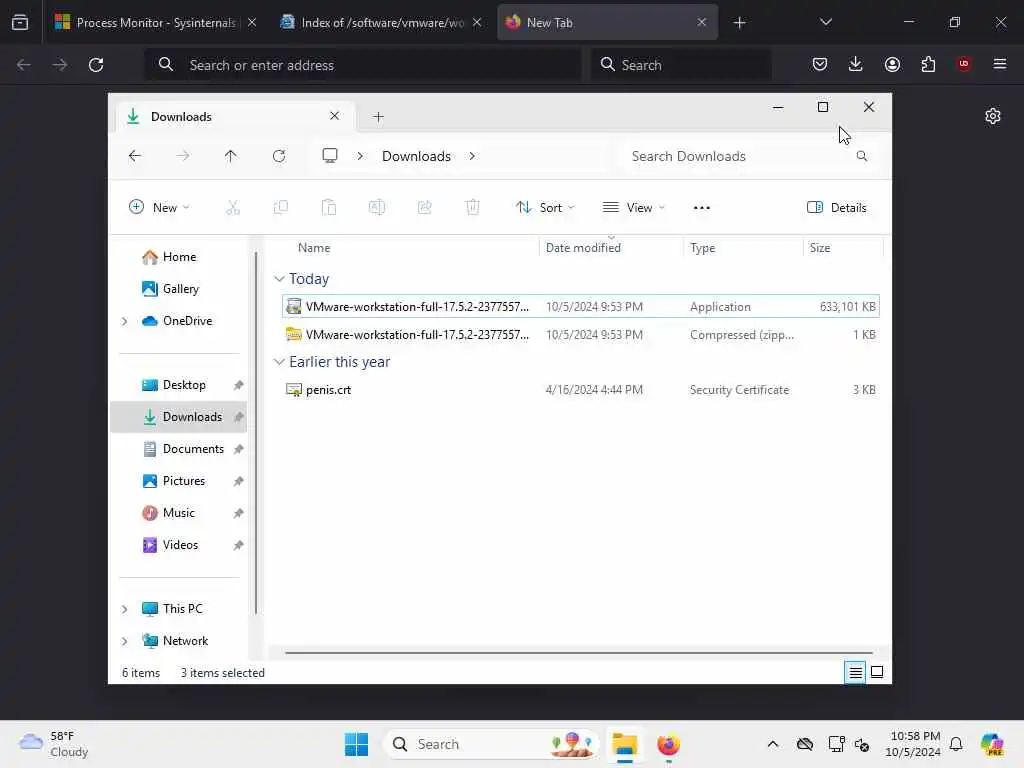Switch to details list view icon in status bar

855,672
